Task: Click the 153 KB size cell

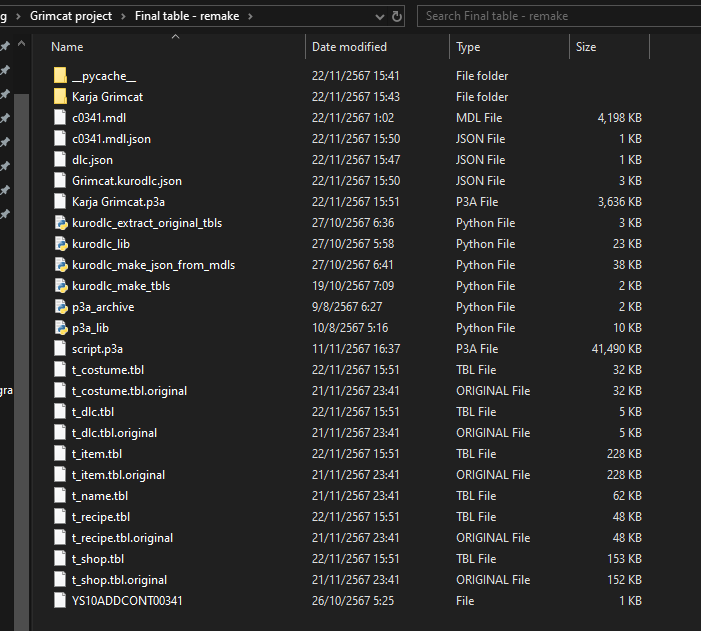Action: point(624,559)
